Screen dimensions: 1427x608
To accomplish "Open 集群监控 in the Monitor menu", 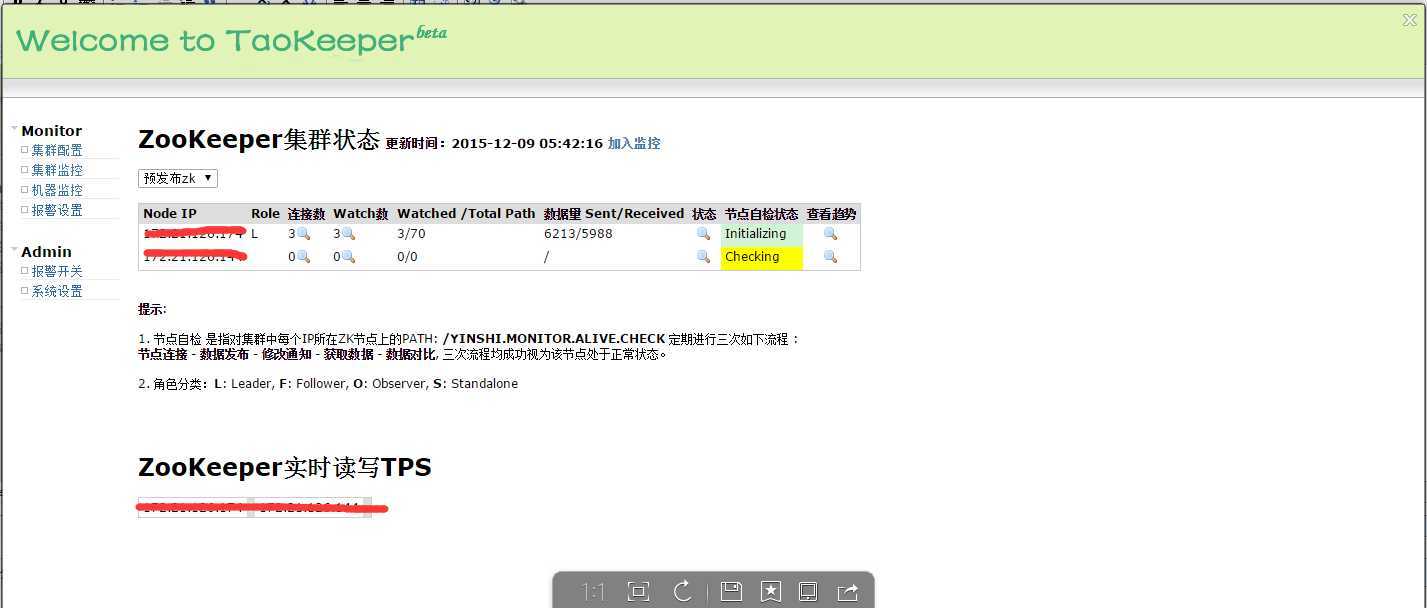I will tap(57, 170).
